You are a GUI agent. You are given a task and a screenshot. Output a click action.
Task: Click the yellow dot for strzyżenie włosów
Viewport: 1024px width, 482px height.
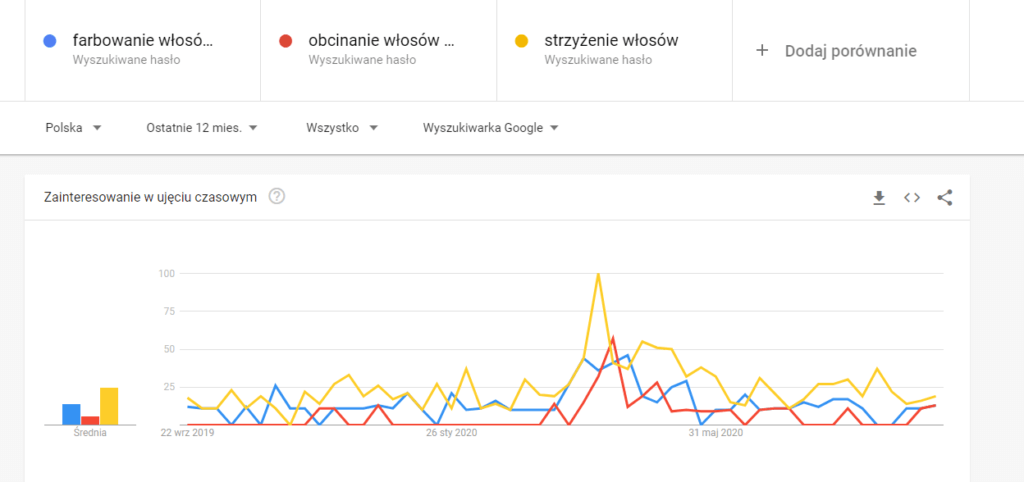point(521,41)
